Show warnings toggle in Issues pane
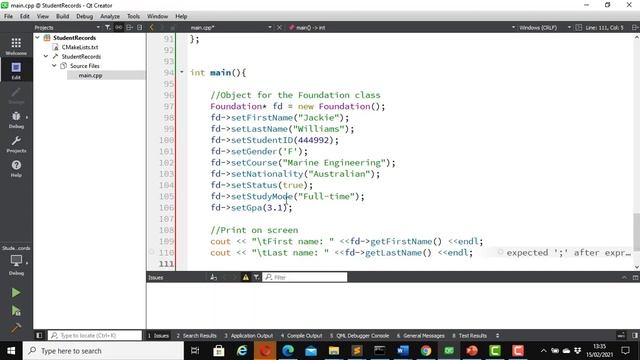The width and height of the screenshot is (640, 360). 246,277
